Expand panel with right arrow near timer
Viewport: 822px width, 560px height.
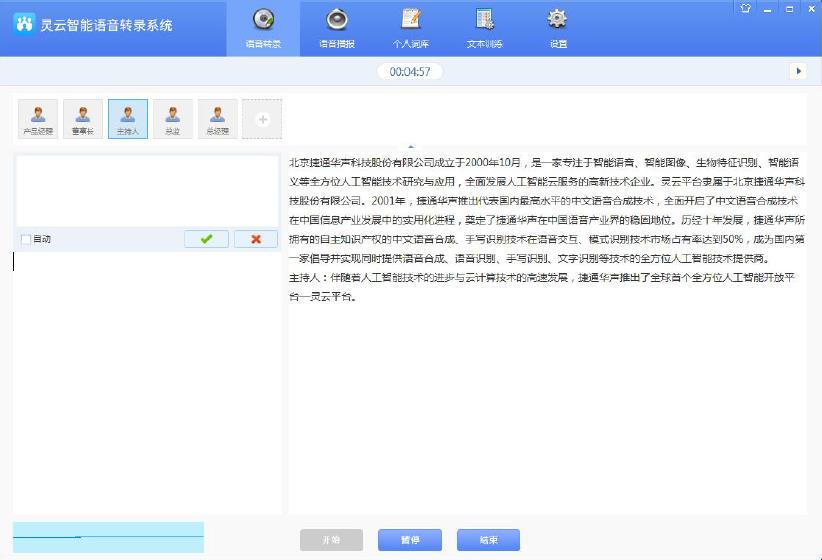pos(797,71)
